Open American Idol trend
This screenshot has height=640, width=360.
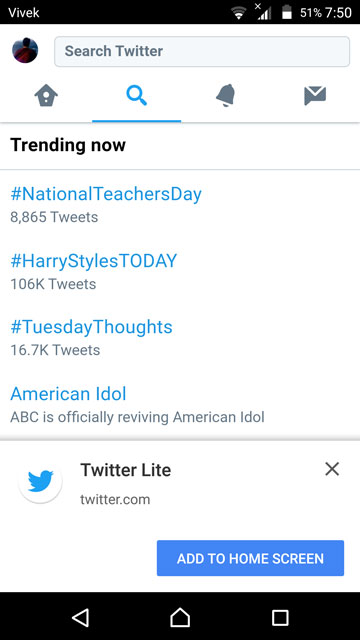[68, 394]
